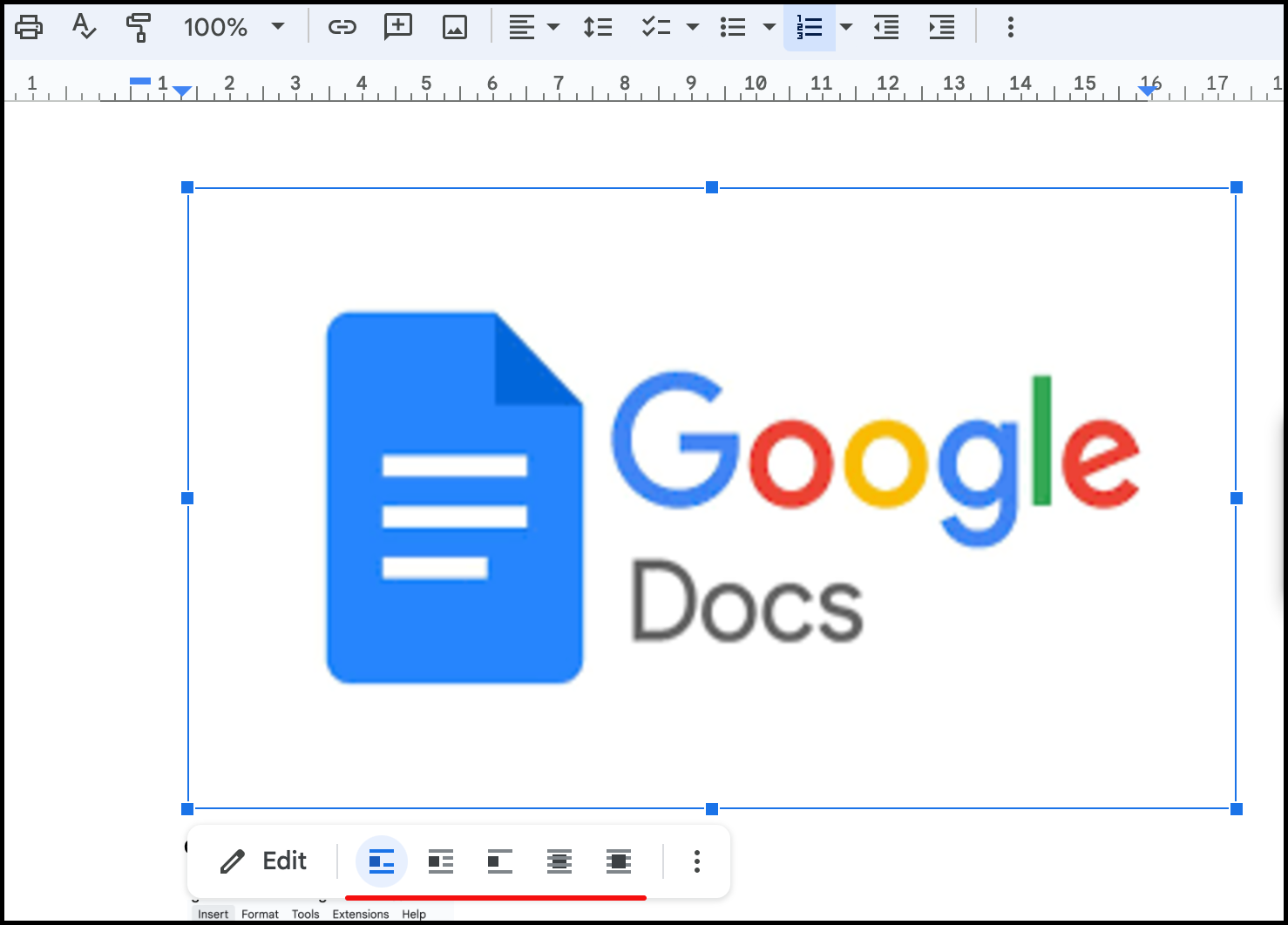Click right-middle image resize handle

[1237, 498]
